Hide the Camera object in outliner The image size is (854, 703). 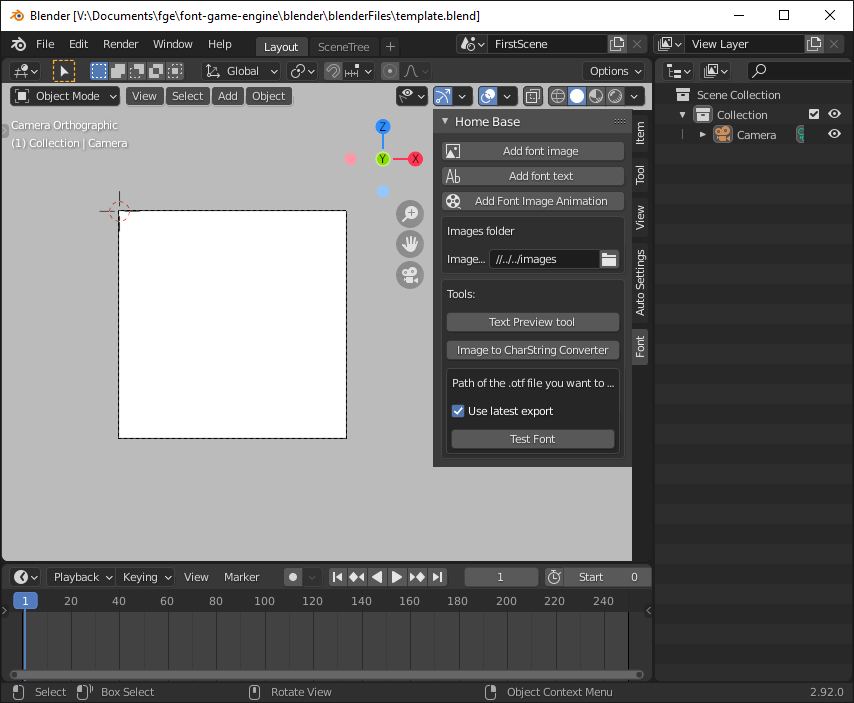coord(834,134)
